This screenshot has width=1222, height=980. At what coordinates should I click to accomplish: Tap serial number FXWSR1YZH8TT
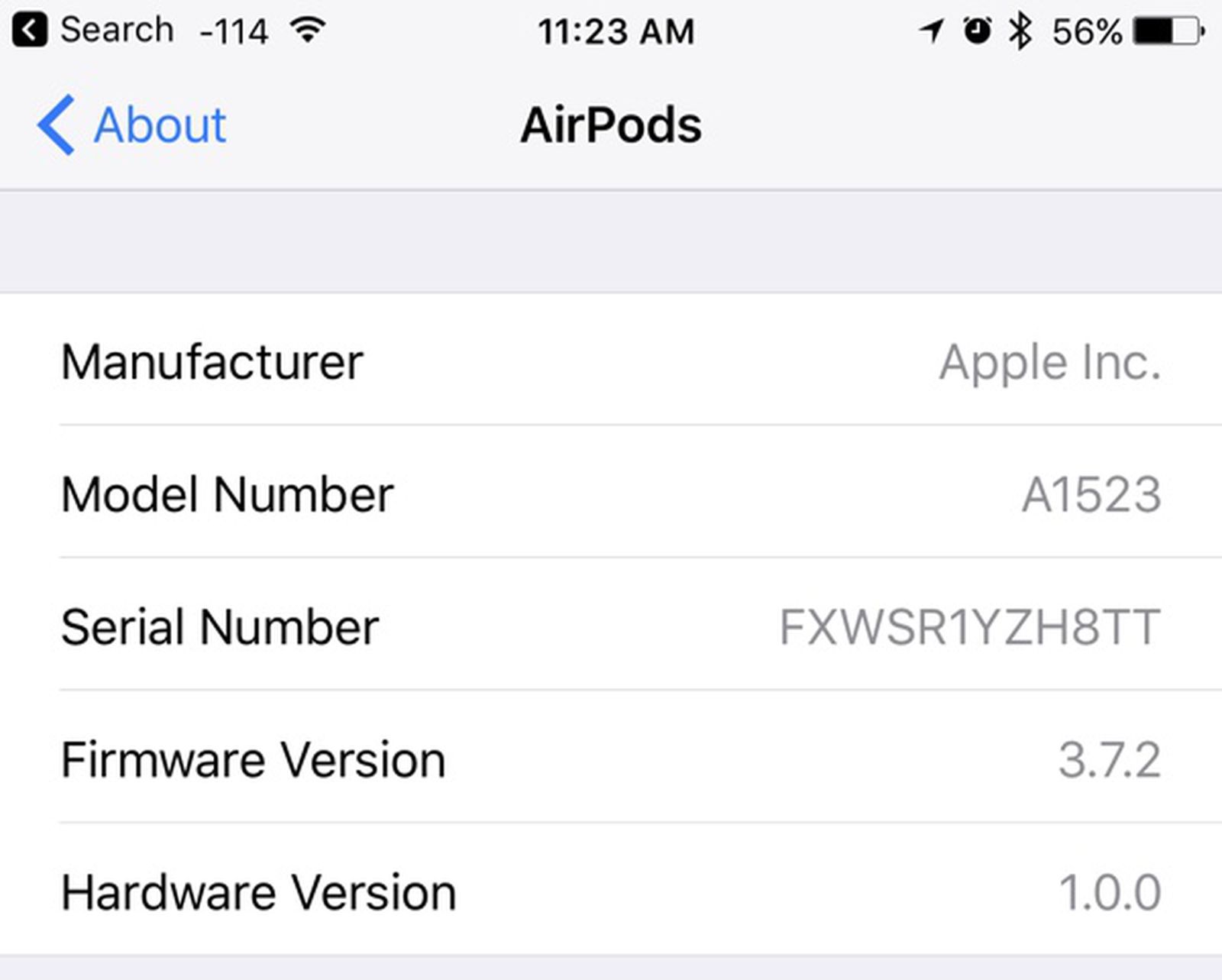(970, 627)
